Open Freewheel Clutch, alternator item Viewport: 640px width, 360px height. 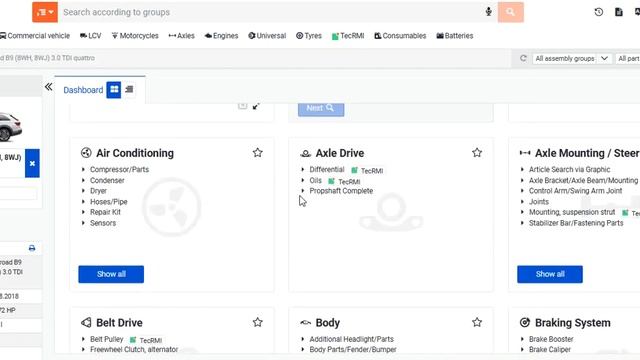(x=134, y=349)
